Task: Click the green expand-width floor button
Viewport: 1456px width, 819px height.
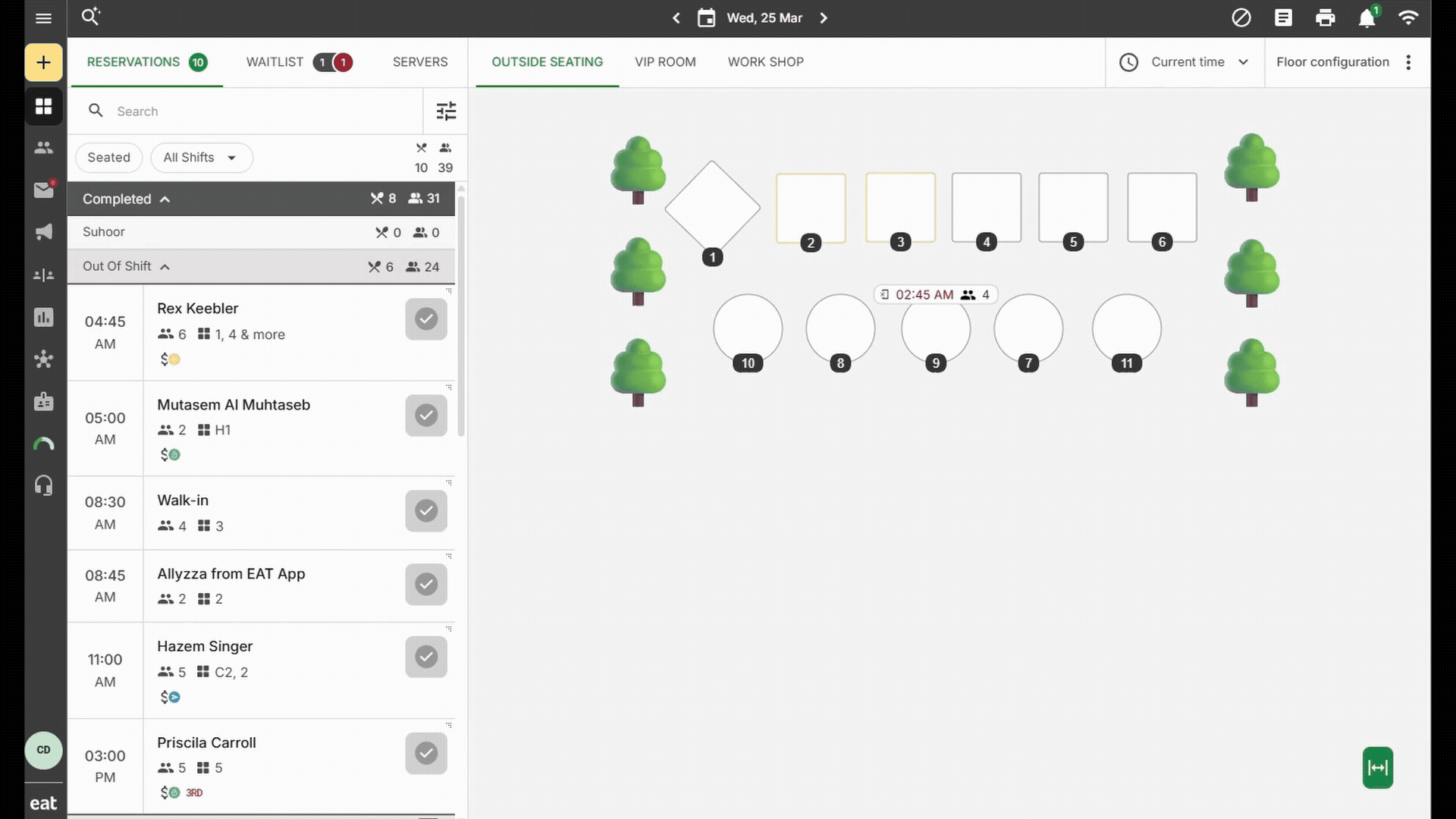Action: click(x=1377, y=767)
